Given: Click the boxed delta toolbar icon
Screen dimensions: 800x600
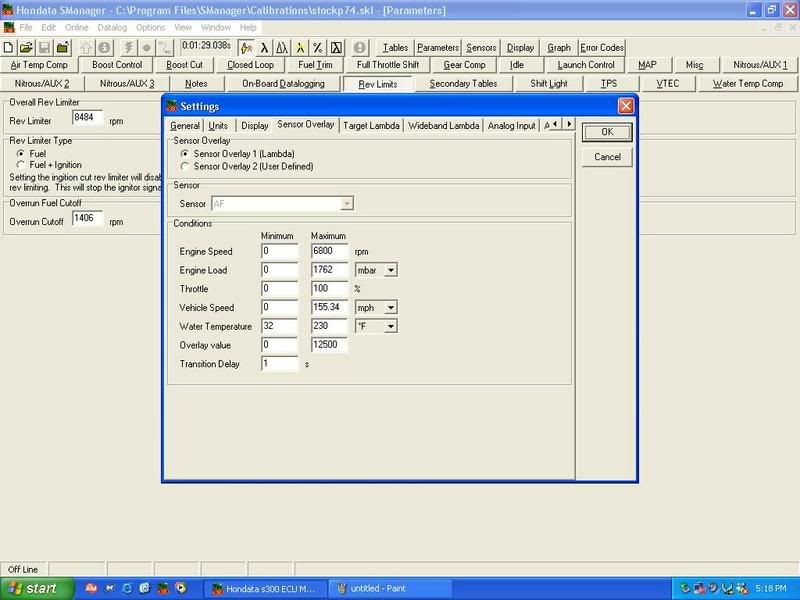Looking at the screenshot, I should (336, 48).
